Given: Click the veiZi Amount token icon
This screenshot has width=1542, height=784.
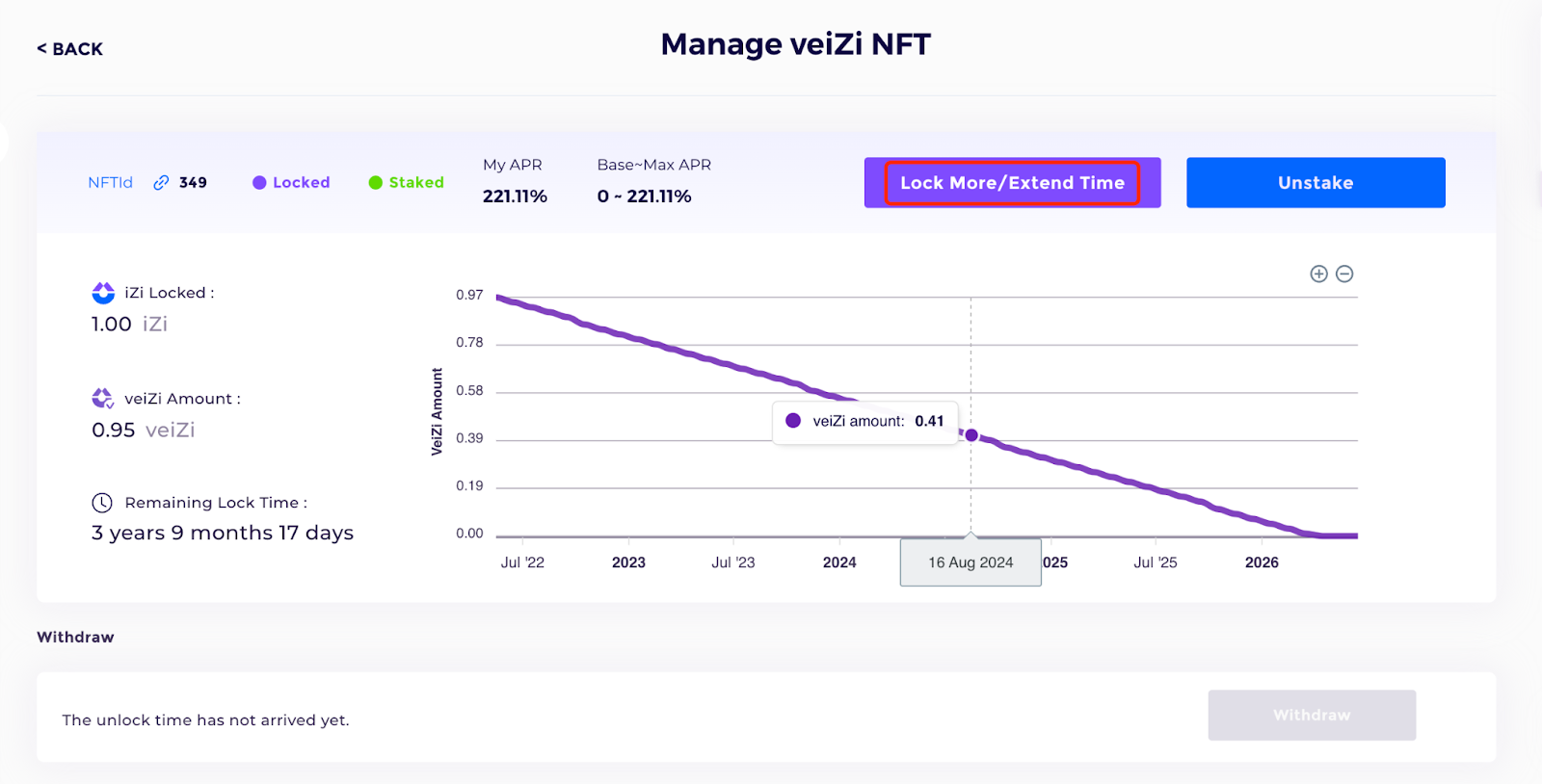Looking at the screenshot, I should [x=103, y=399].
